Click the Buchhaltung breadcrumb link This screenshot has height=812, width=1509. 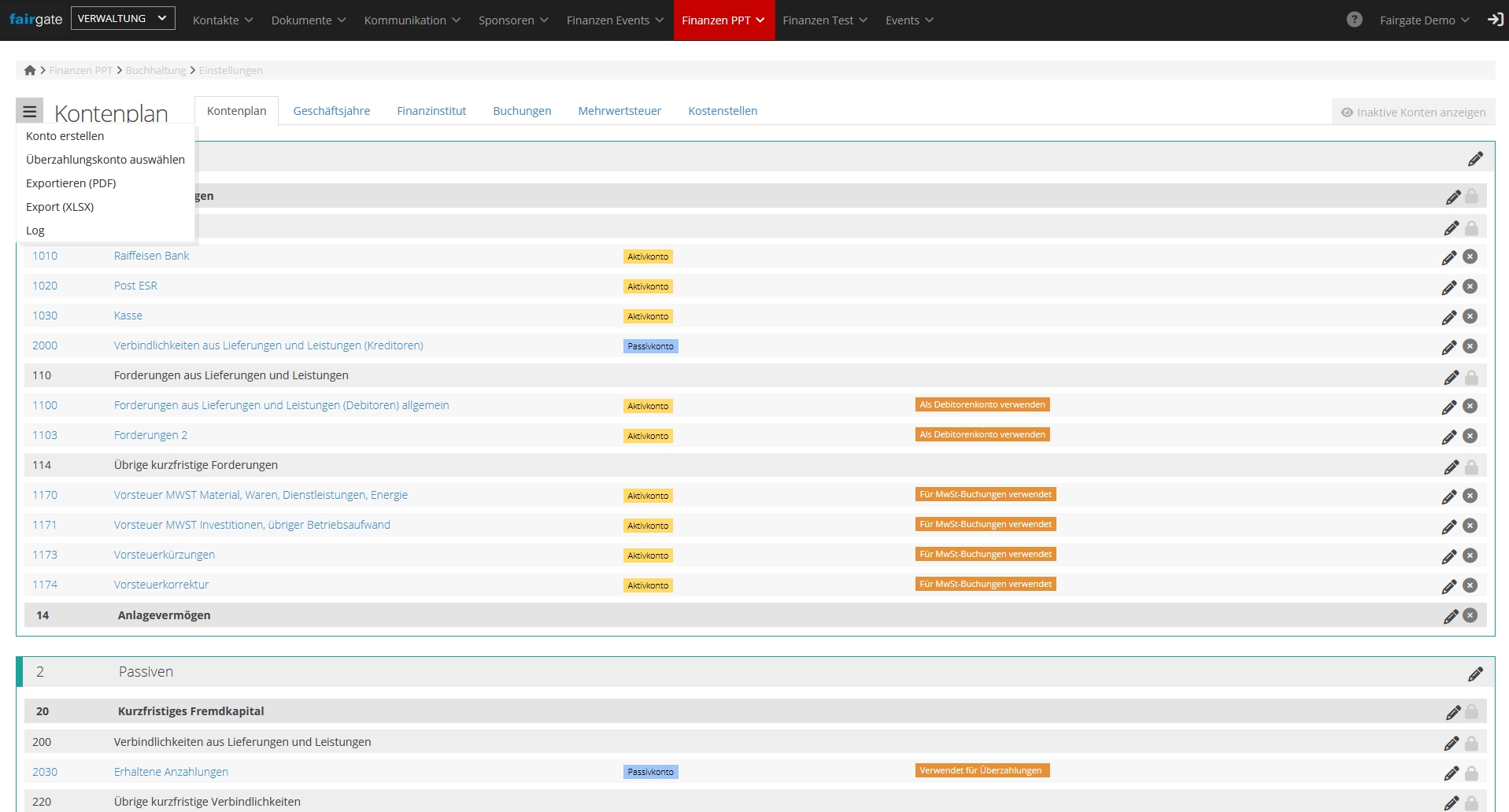pyautogui.click(x=156, y=70)
